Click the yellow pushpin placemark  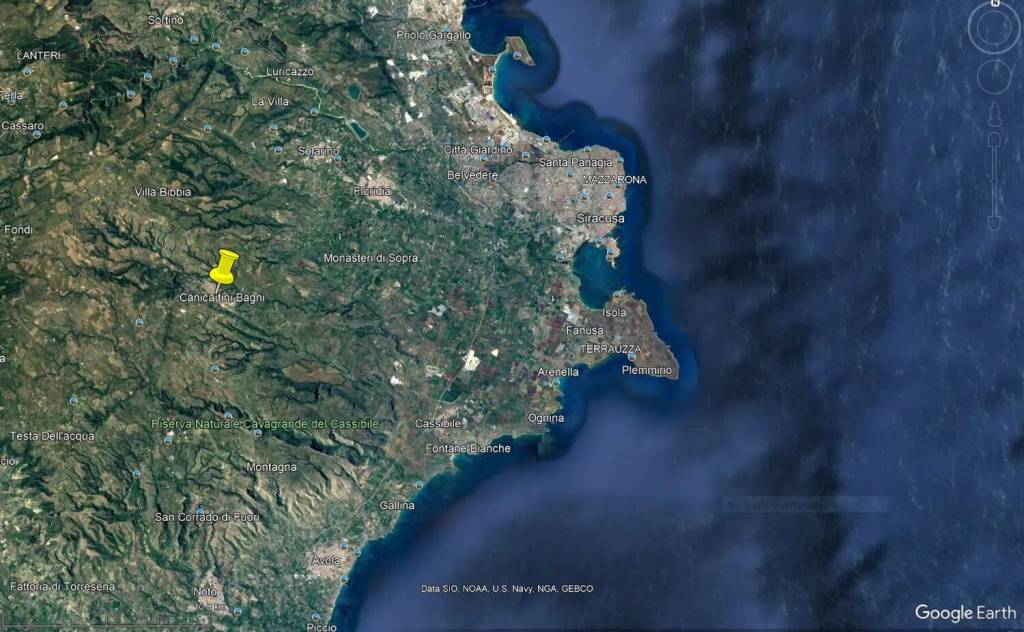pos(224,267)
